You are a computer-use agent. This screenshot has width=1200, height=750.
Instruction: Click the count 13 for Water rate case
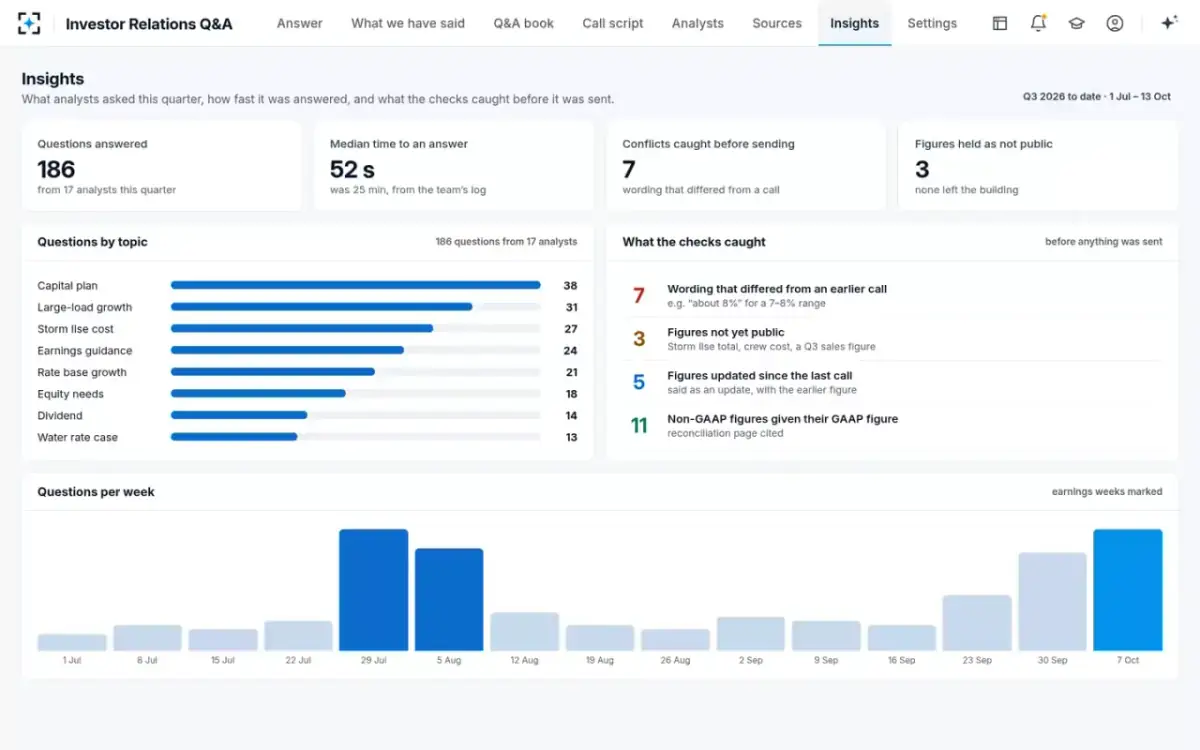pos(571,437)
